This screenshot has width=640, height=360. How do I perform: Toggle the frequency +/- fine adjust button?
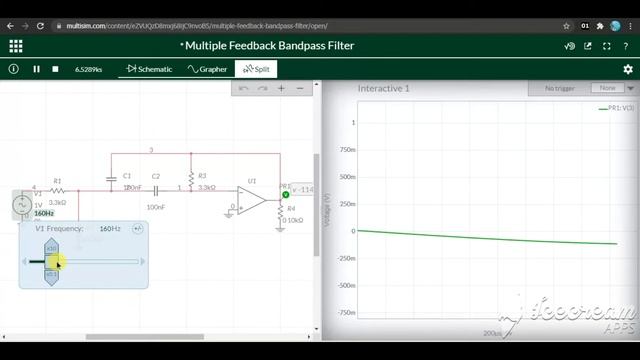pyautogui.click(x=138, y=229)
